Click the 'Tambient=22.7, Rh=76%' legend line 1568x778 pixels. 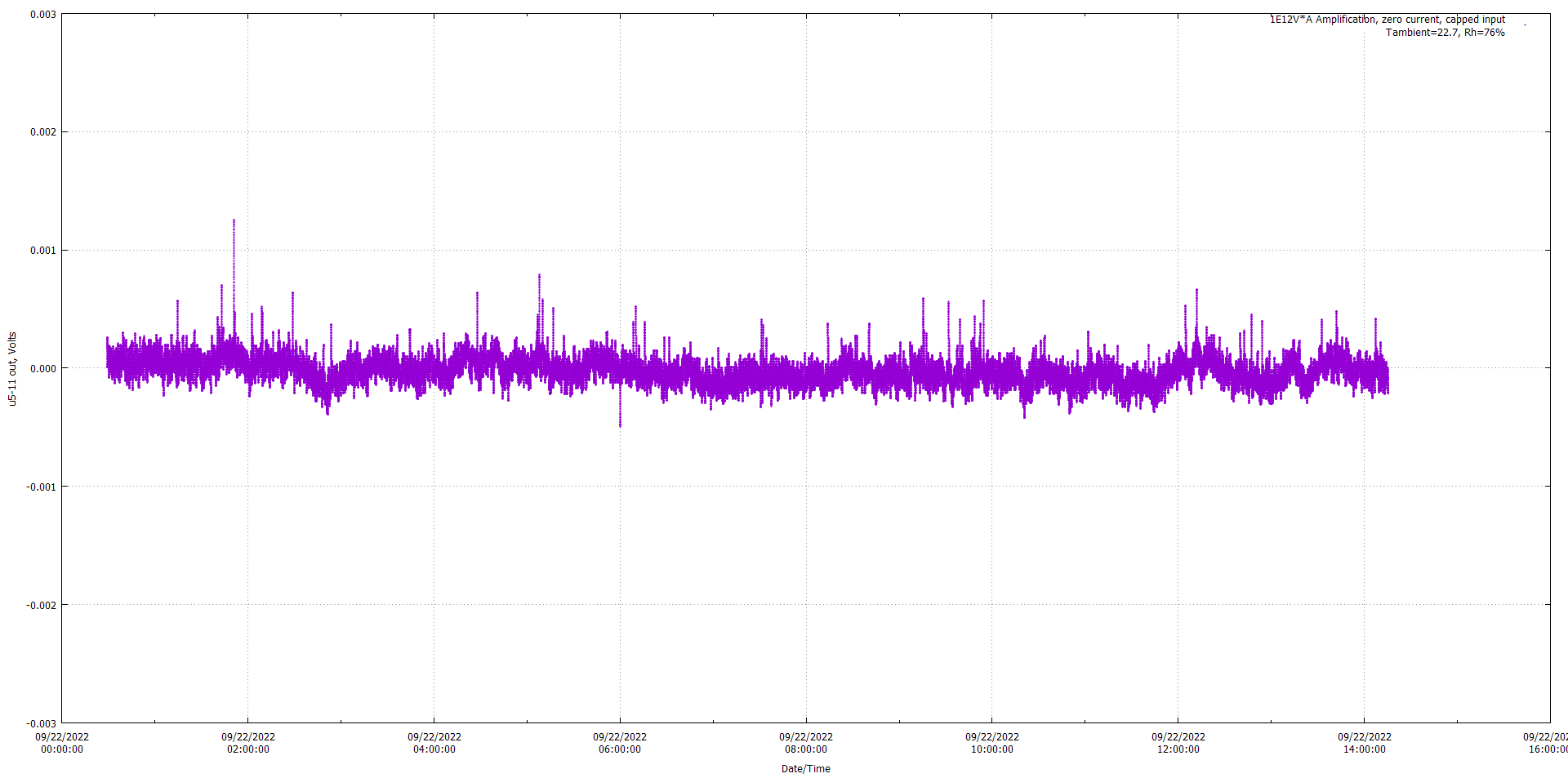[1445, 33]
